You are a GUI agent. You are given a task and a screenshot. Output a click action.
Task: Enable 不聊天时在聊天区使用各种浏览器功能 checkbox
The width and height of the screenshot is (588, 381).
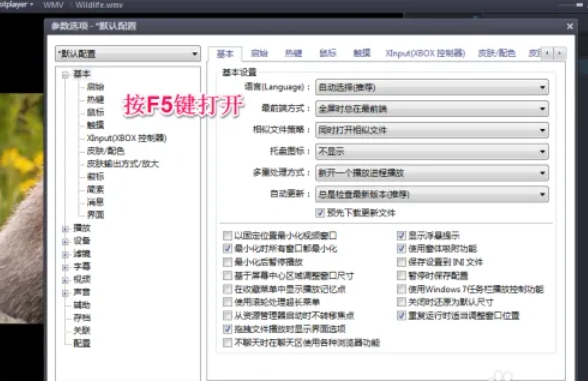(x=227, y=343)
